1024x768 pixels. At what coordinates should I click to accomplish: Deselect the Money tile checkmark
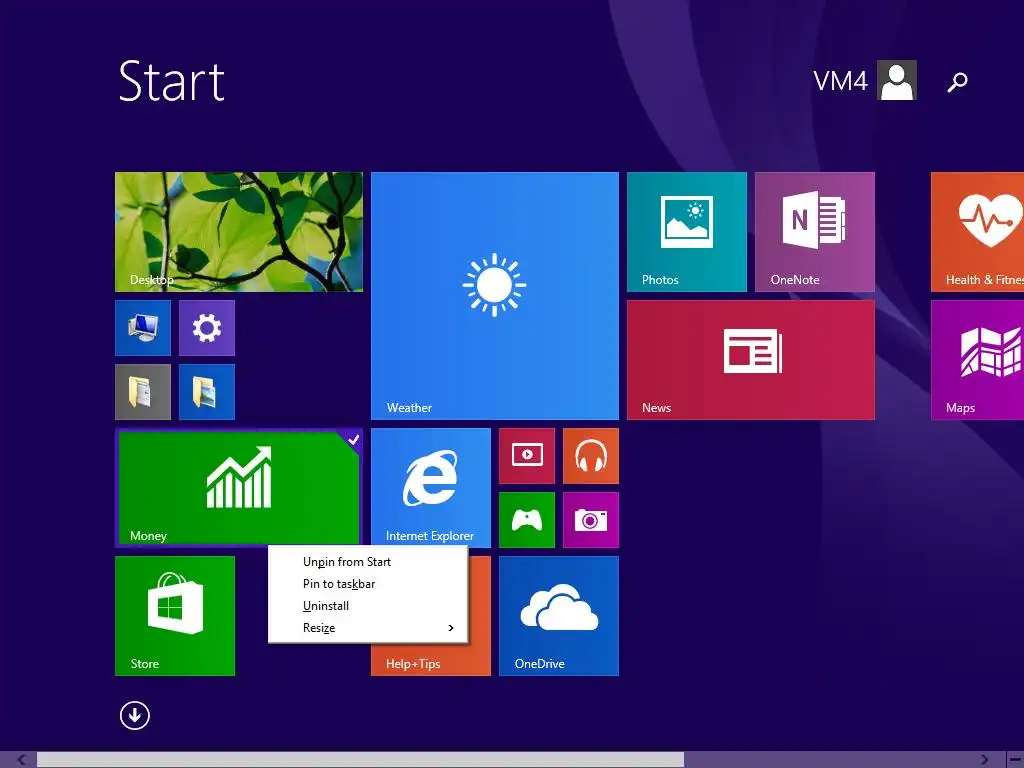tap(353, 440)
